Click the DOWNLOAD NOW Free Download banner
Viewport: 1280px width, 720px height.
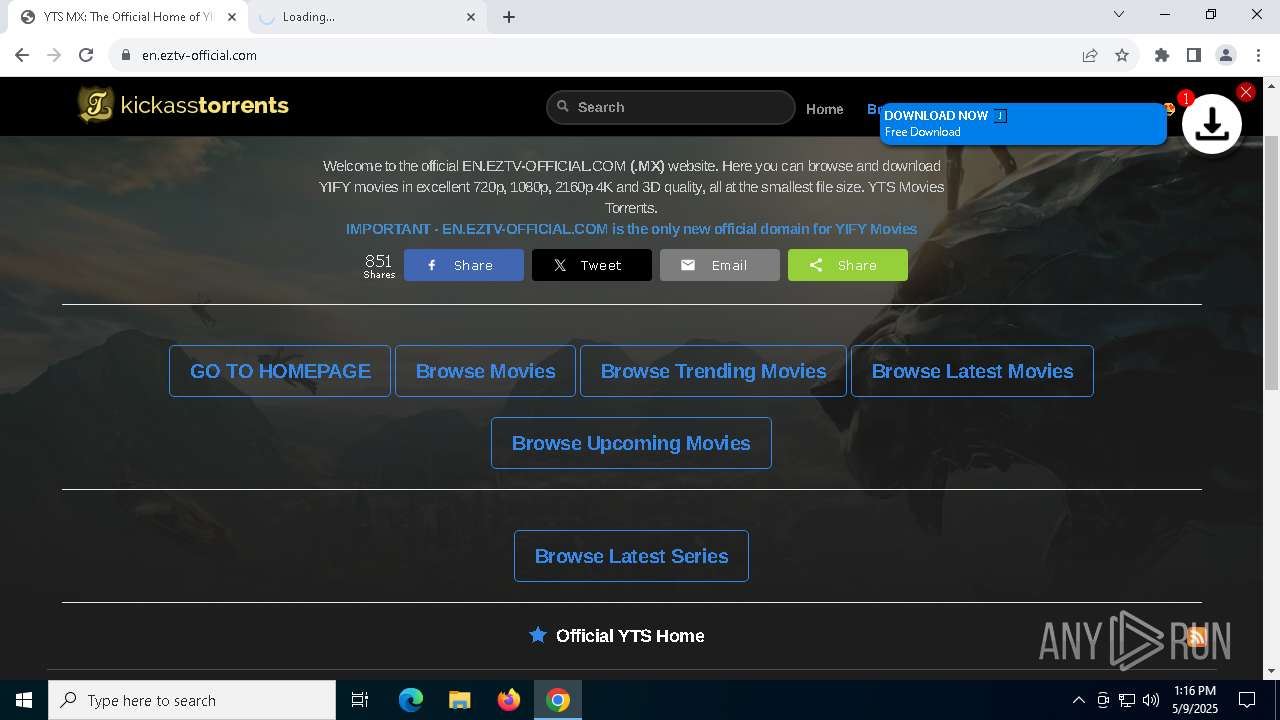tap(1023, 123)
